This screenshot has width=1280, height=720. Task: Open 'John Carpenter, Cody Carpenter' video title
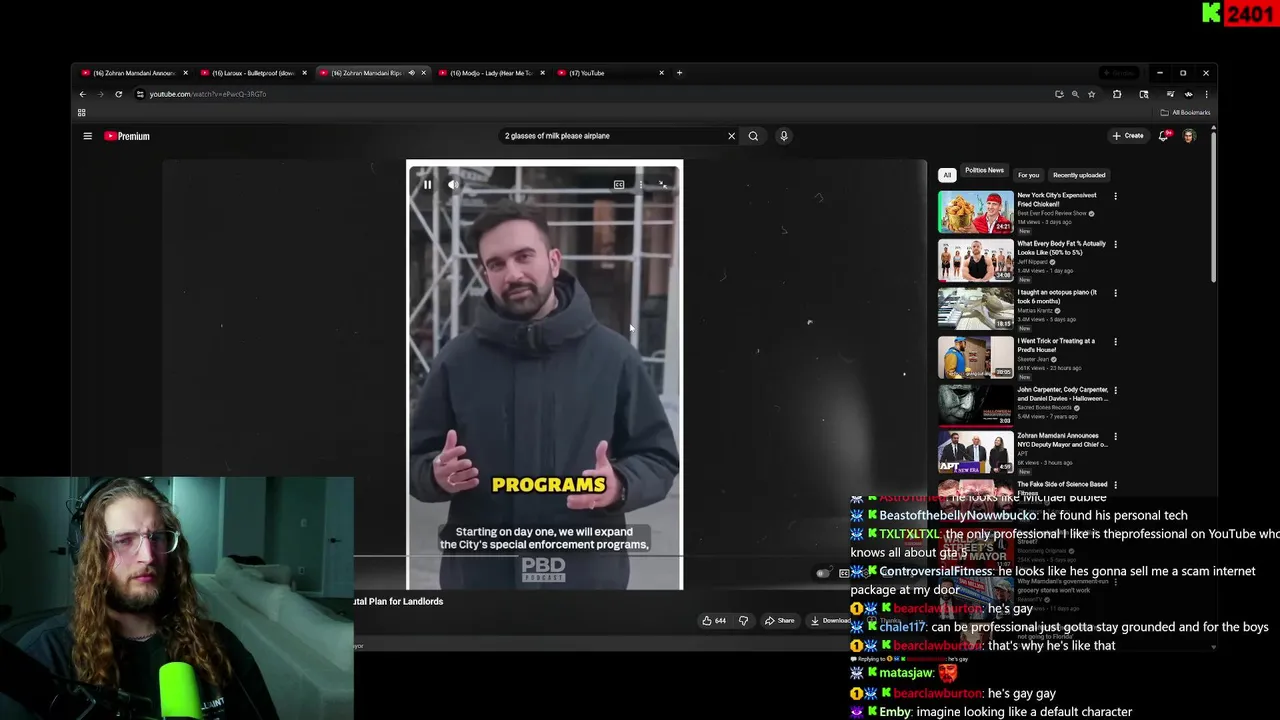tap(1062, 394)
